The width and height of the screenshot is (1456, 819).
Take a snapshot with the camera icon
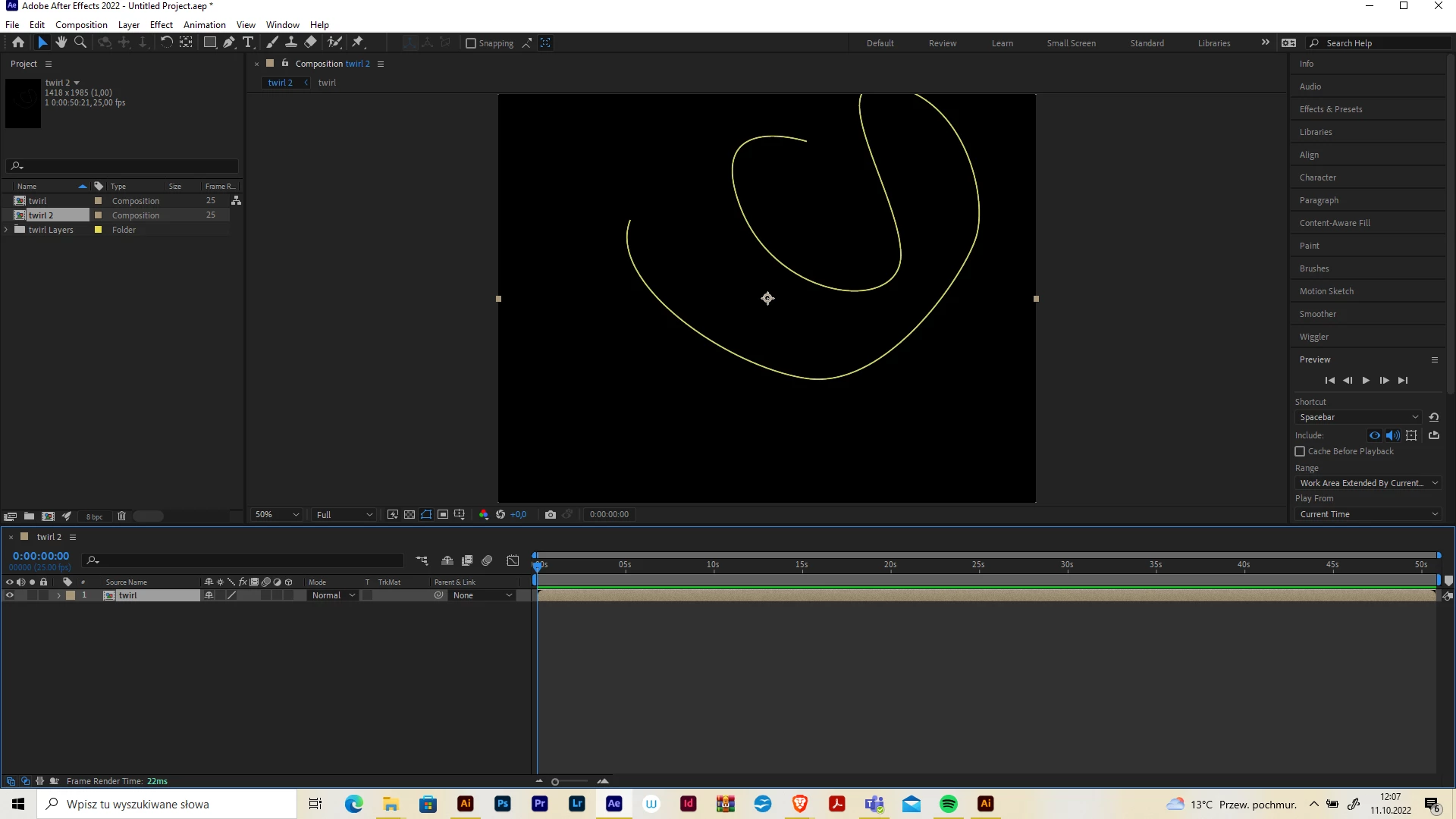point(551,515)
